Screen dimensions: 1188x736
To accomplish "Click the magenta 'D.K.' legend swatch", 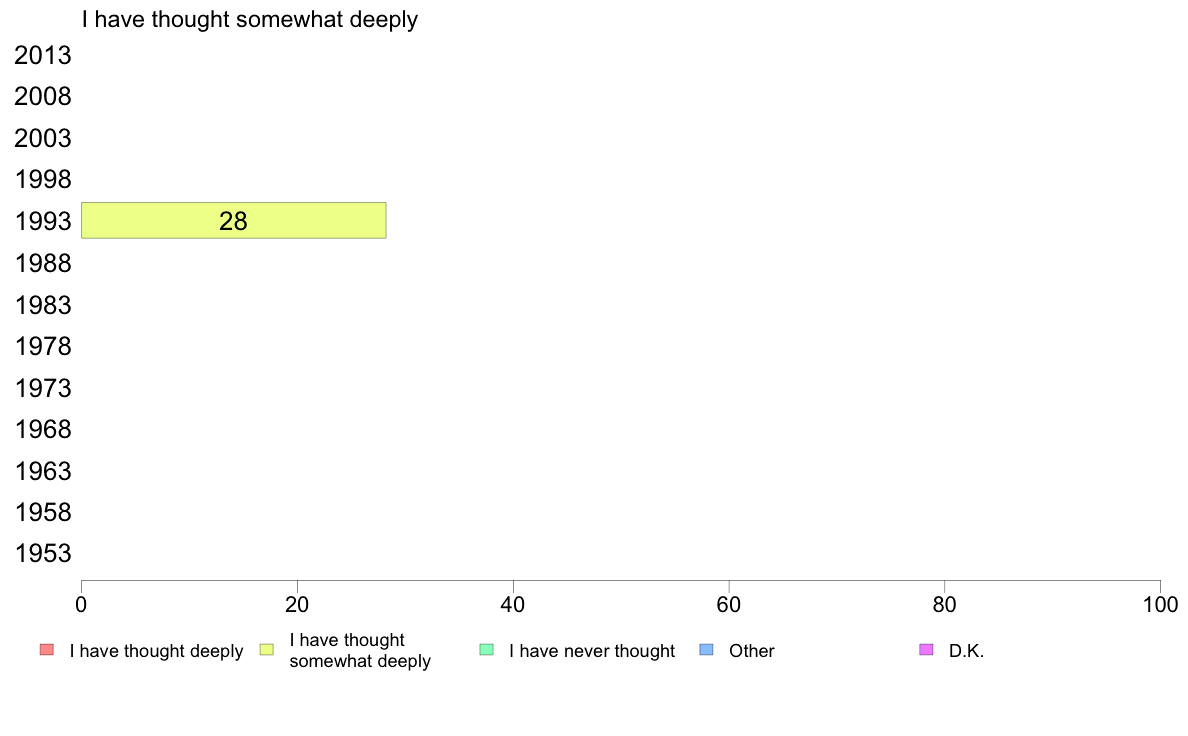I will [x=926, y=650].
